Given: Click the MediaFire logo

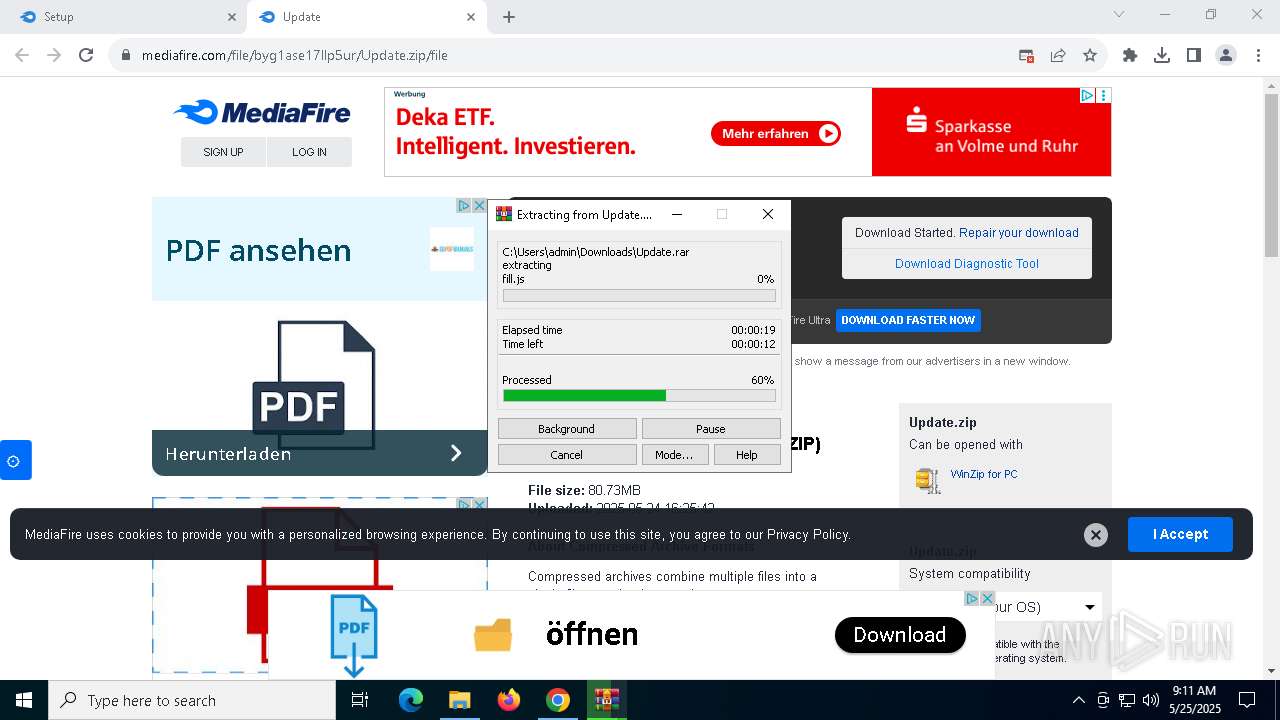Looking at the screenshot, I should 262,112.
